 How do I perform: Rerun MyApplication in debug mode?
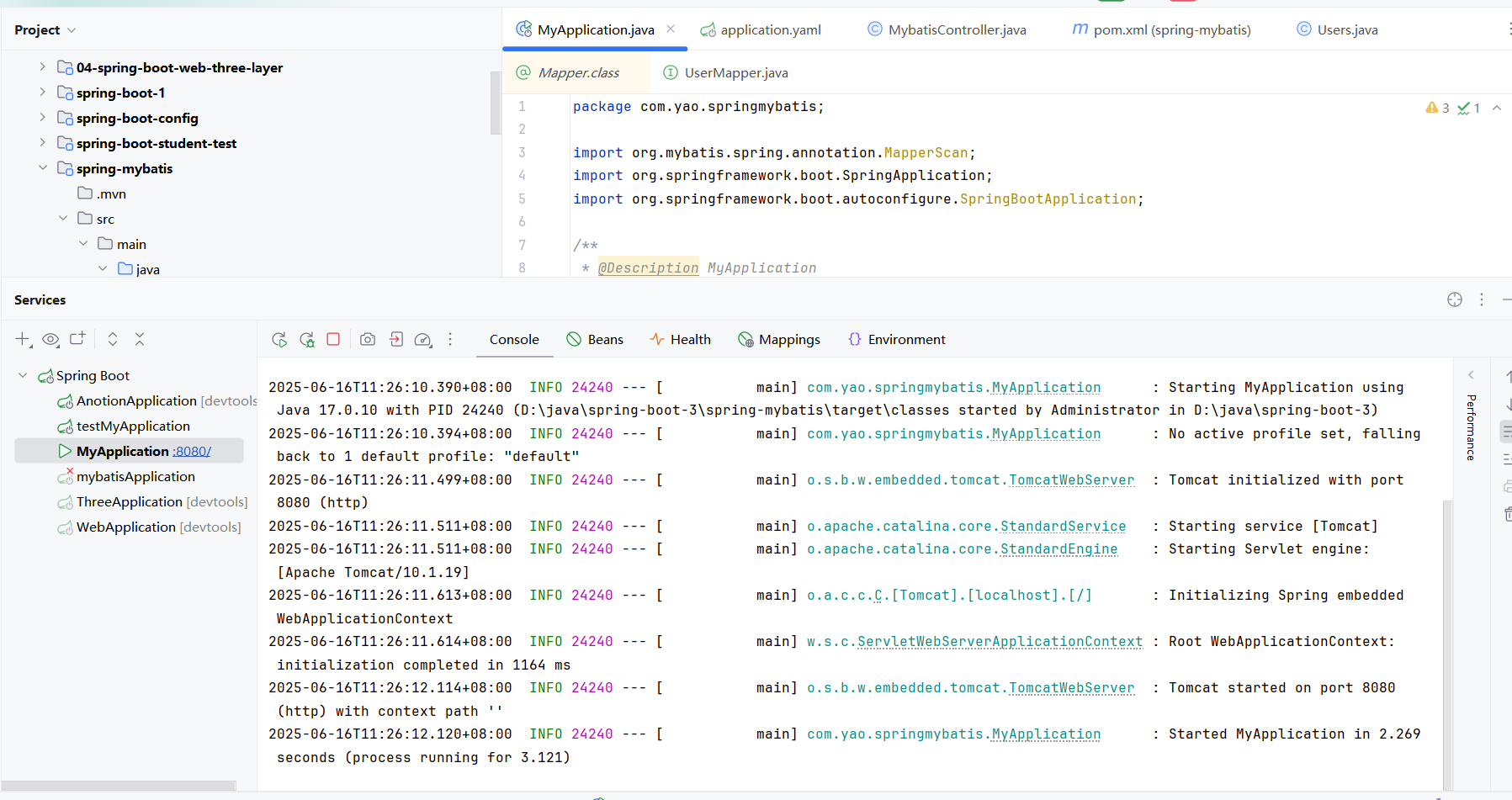tap(307, 339)
